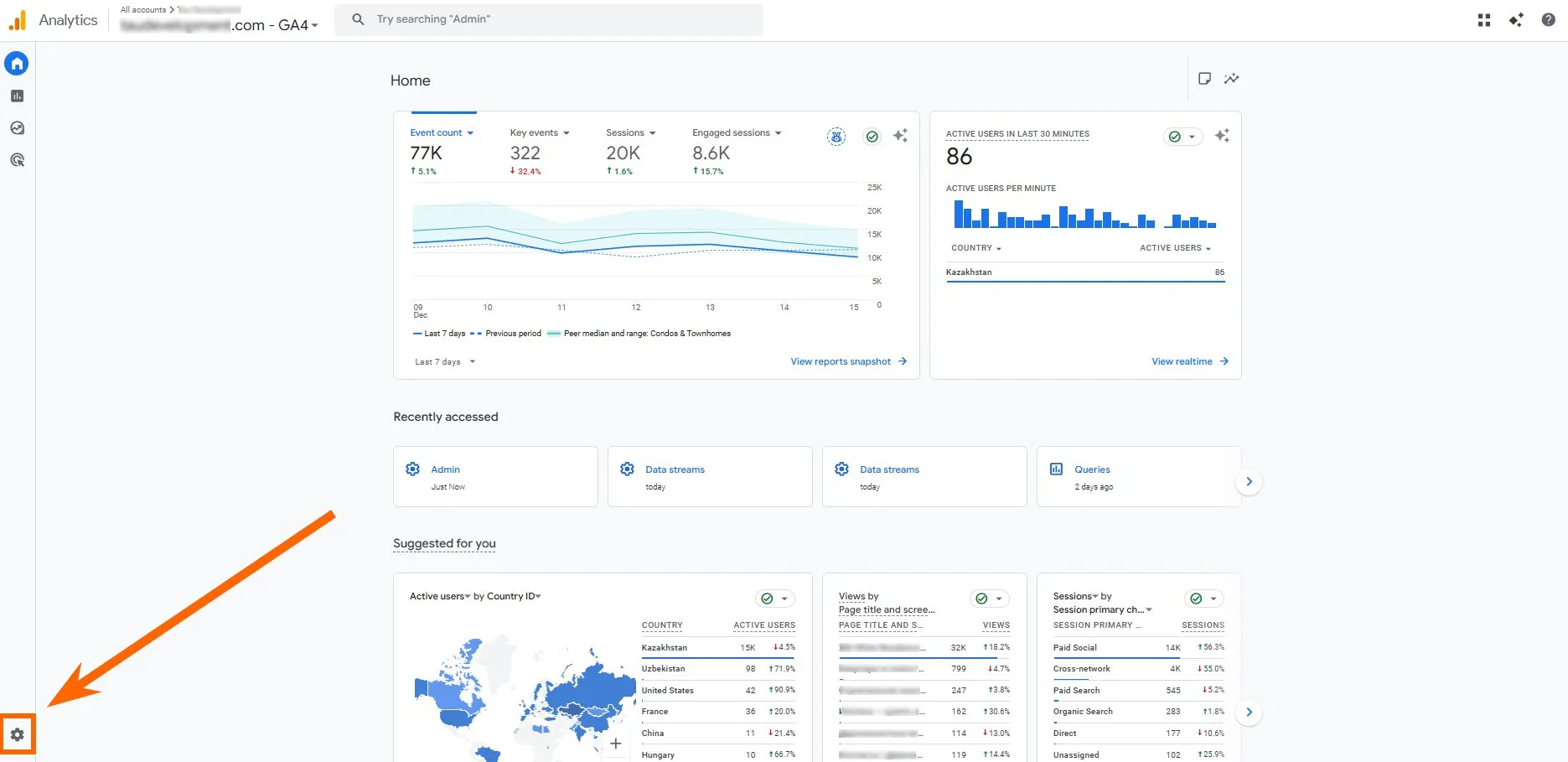Screen dimensions: 1568x762
Task: Click the search field at the top
Action: pyautogui.click(x=549, y=19)
